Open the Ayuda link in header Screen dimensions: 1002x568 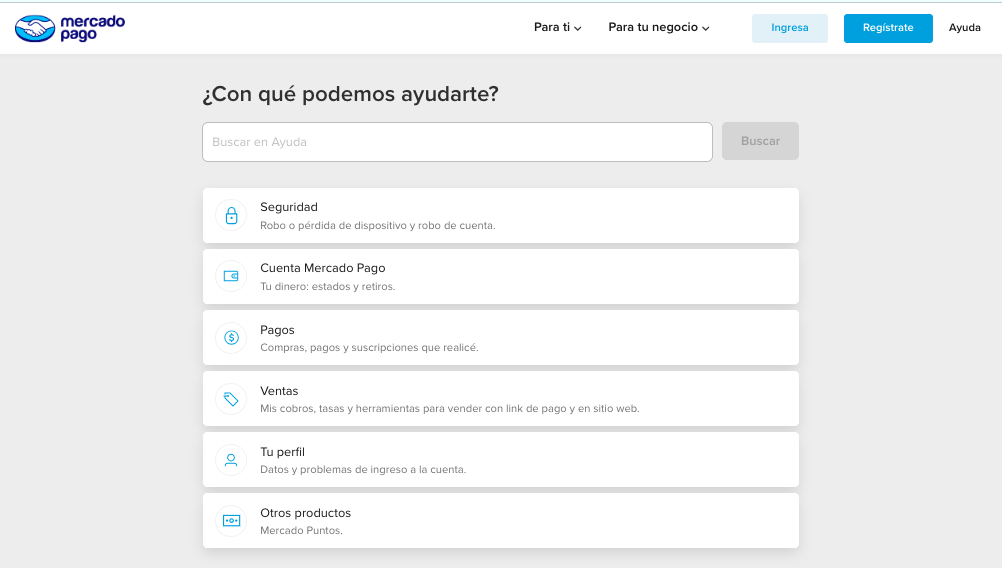click(964, 27)
